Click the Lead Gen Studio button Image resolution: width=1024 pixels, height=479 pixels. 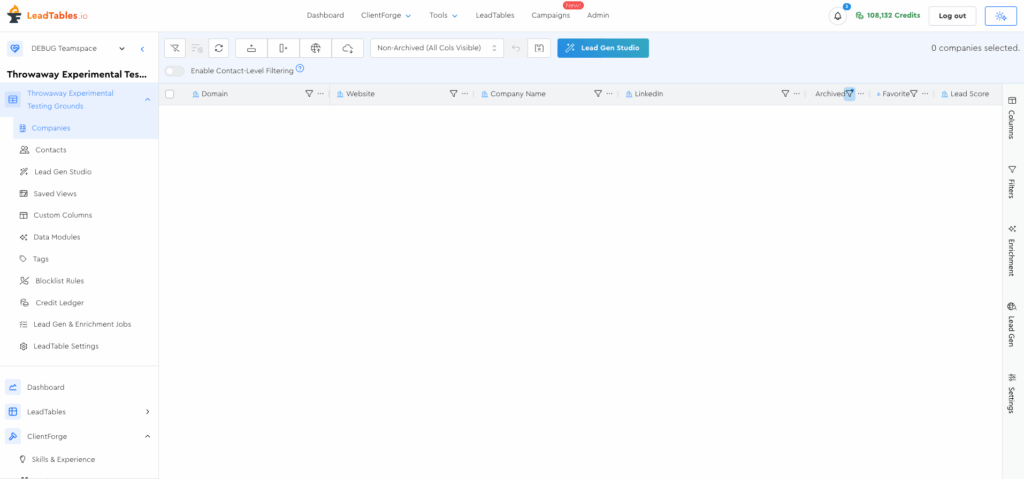click(x=603, y=48)
